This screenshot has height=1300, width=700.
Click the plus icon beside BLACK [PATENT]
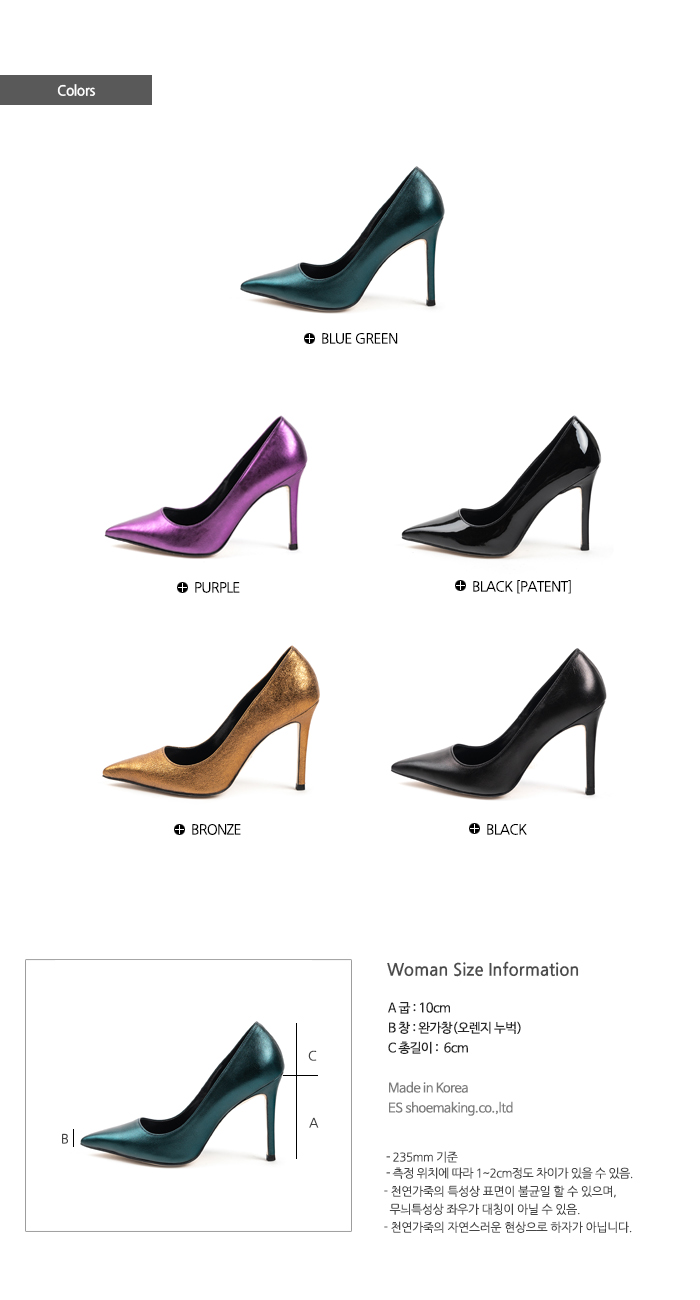pyautogui.click(x=460, y=586)
